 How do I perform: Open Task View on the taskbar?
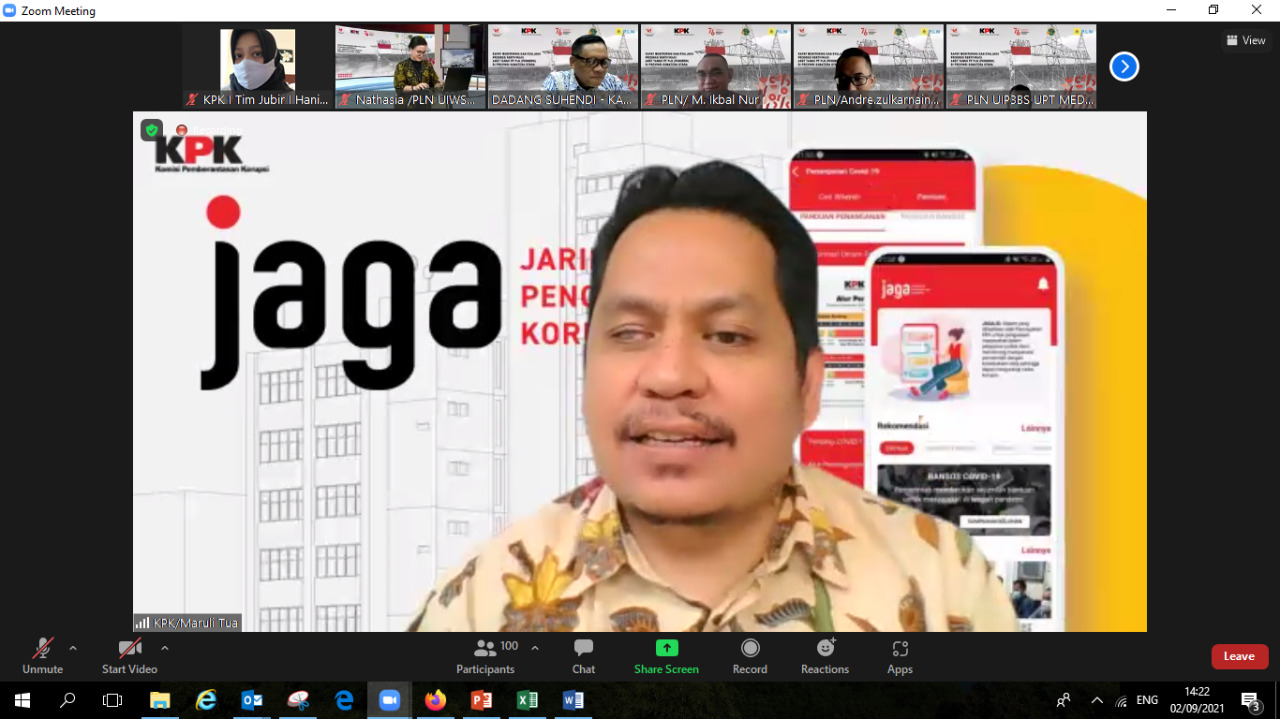click(112, 700)
